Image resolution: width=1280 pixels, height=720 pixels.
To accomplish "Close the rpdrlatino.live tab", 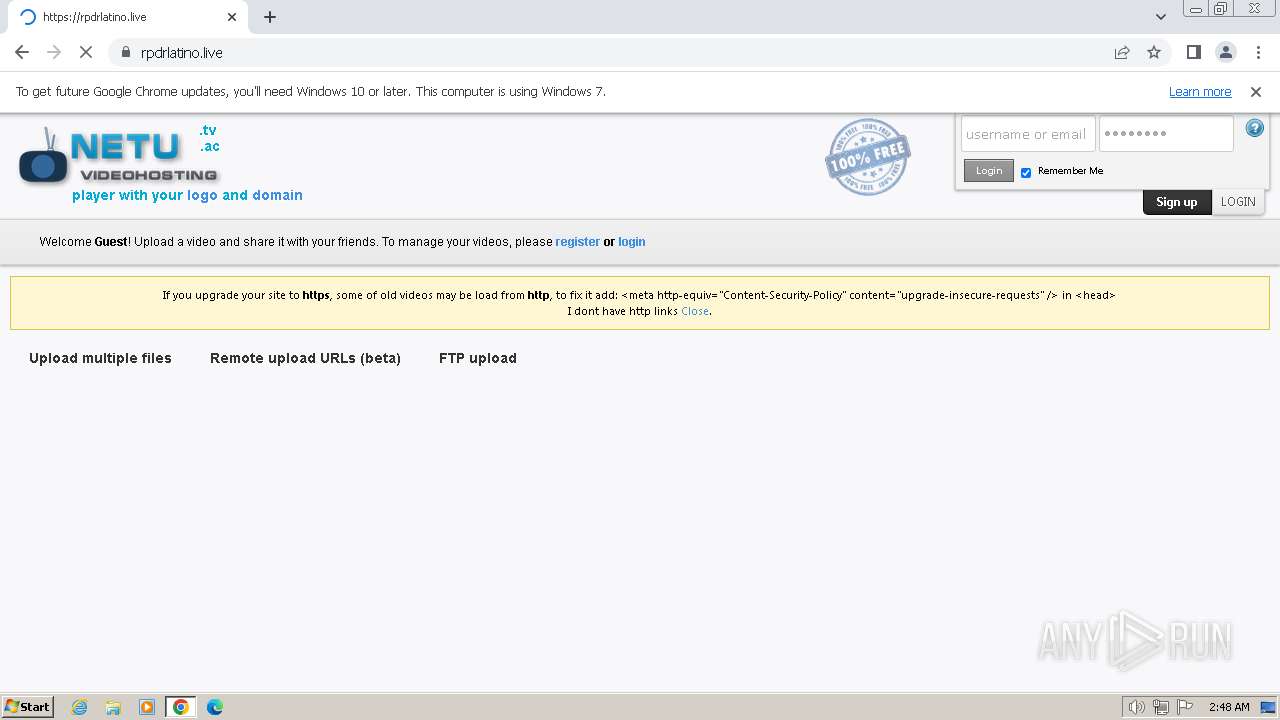I will (232, 17).
